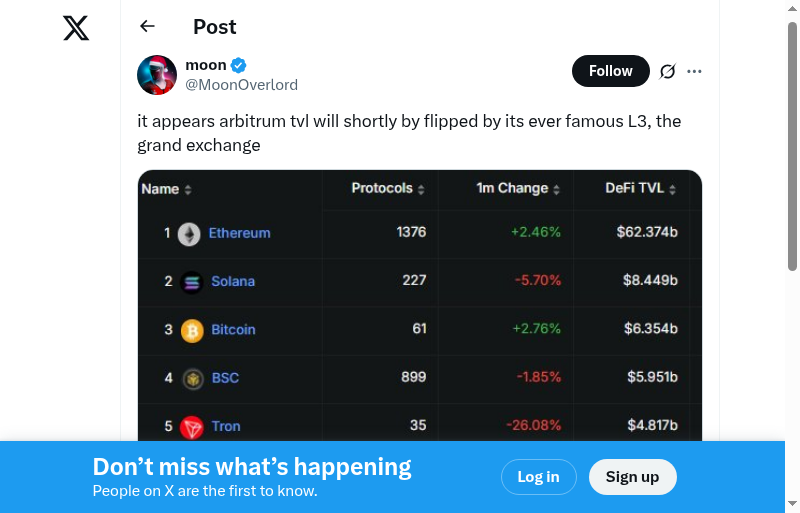
Task: Open moon's profile avatar
Action: tap(157, 75)
